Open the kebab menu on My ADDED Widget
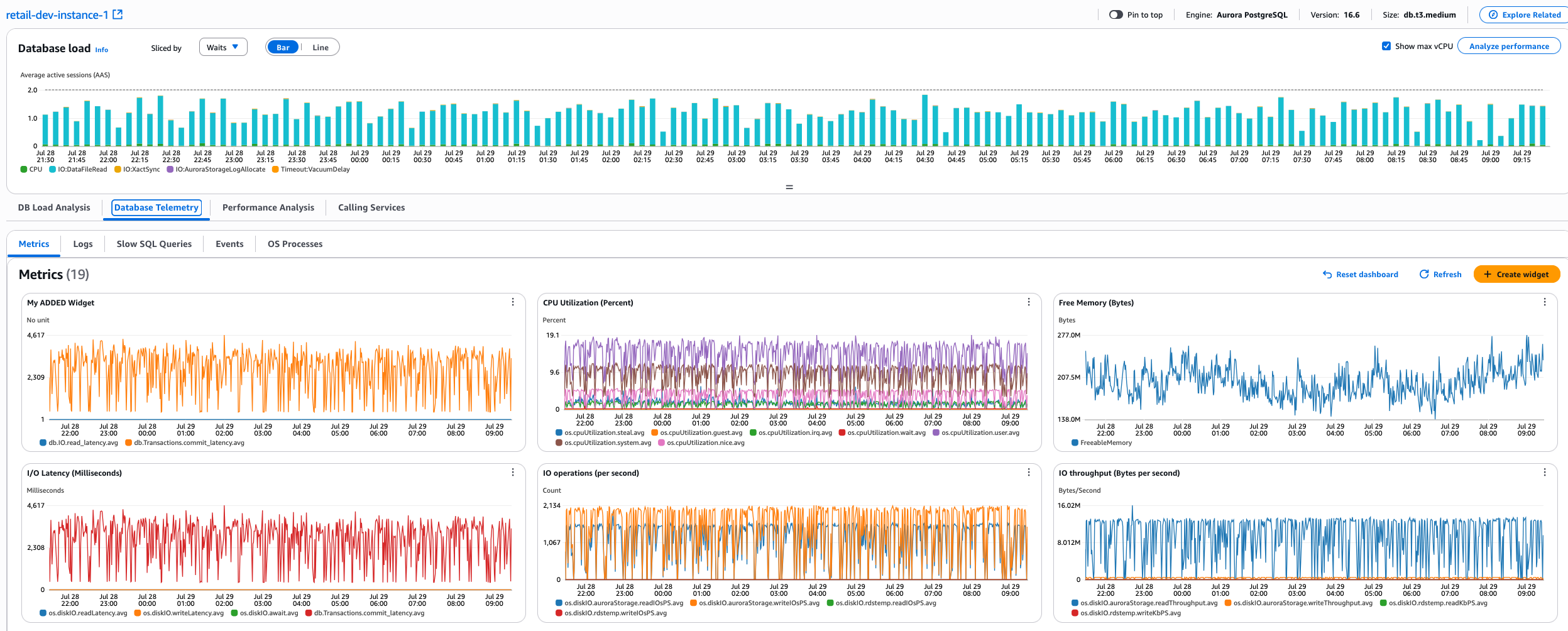This screenshot has width=1568, height=631. [x=513, y=302]
